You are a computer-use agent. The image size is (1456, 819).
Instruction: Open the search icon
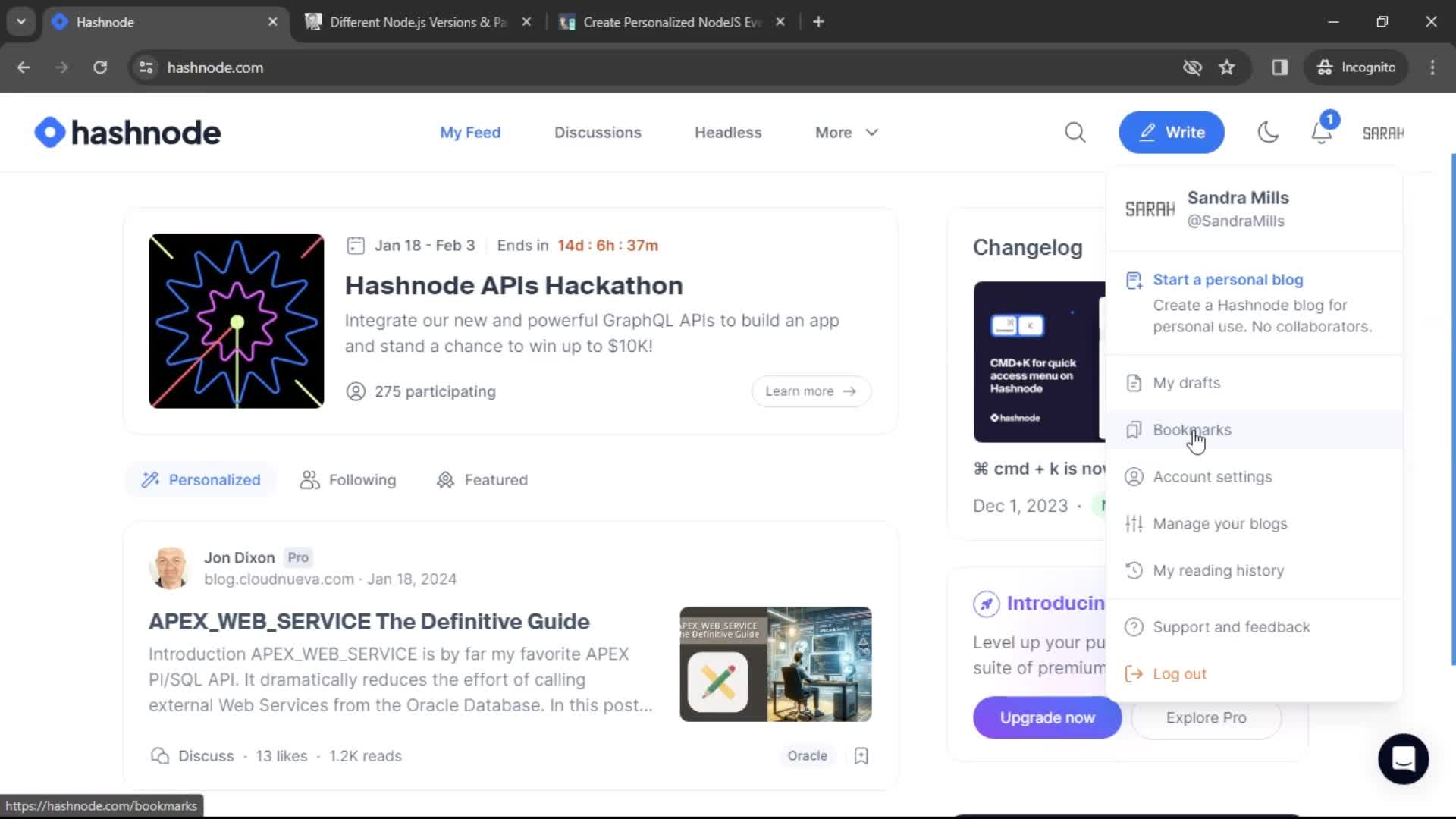[1075, 132]
